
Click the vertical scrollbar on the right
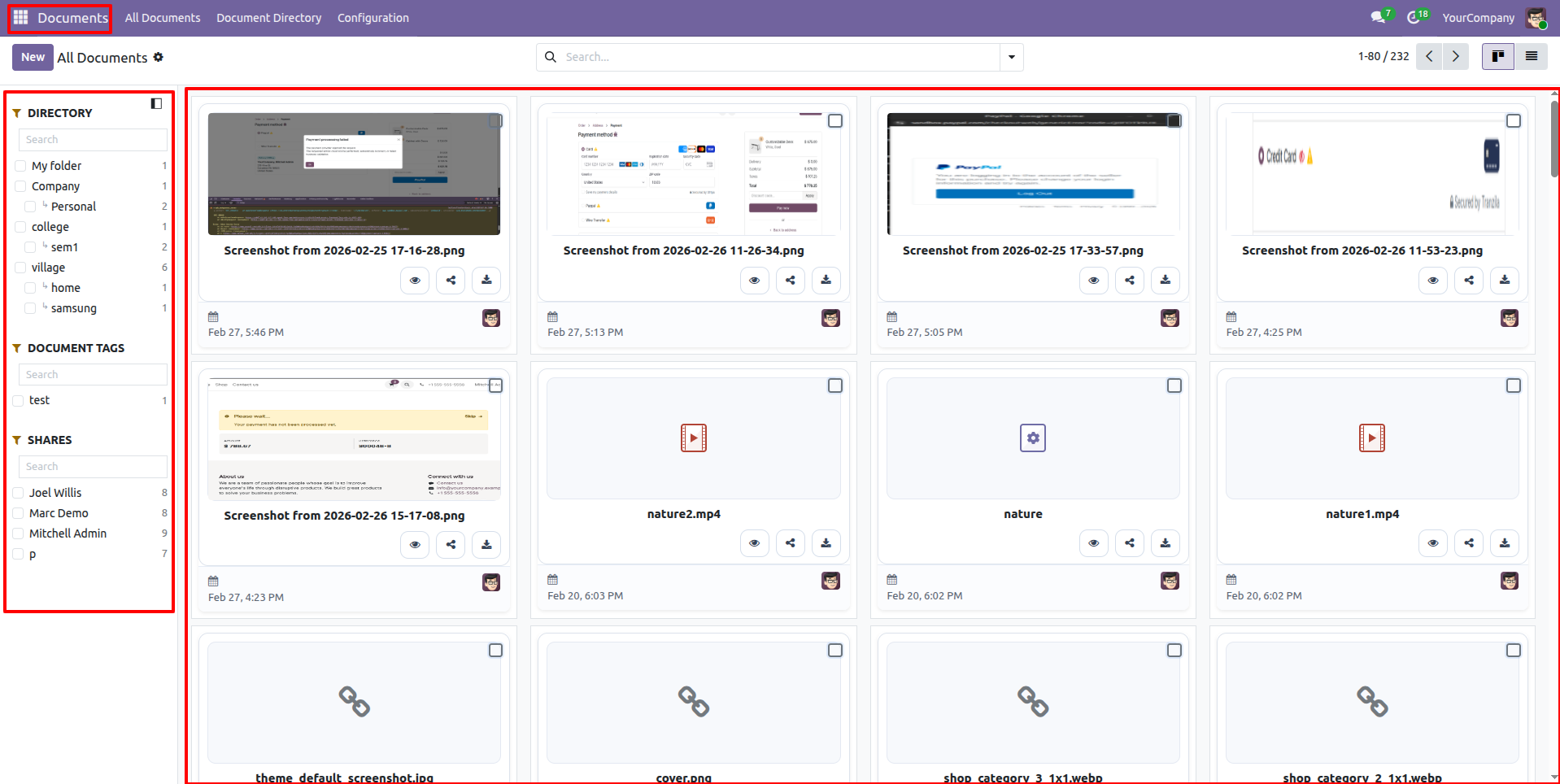point(1555,138)
